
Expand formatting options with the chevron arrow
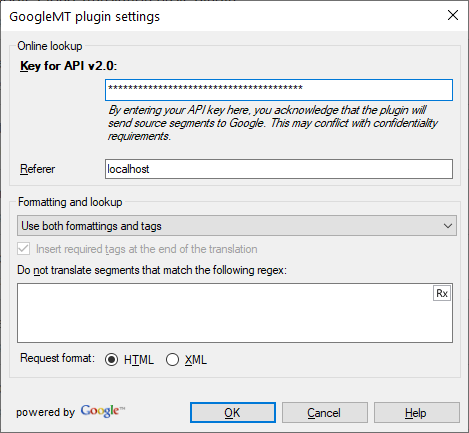coord(448,226)
